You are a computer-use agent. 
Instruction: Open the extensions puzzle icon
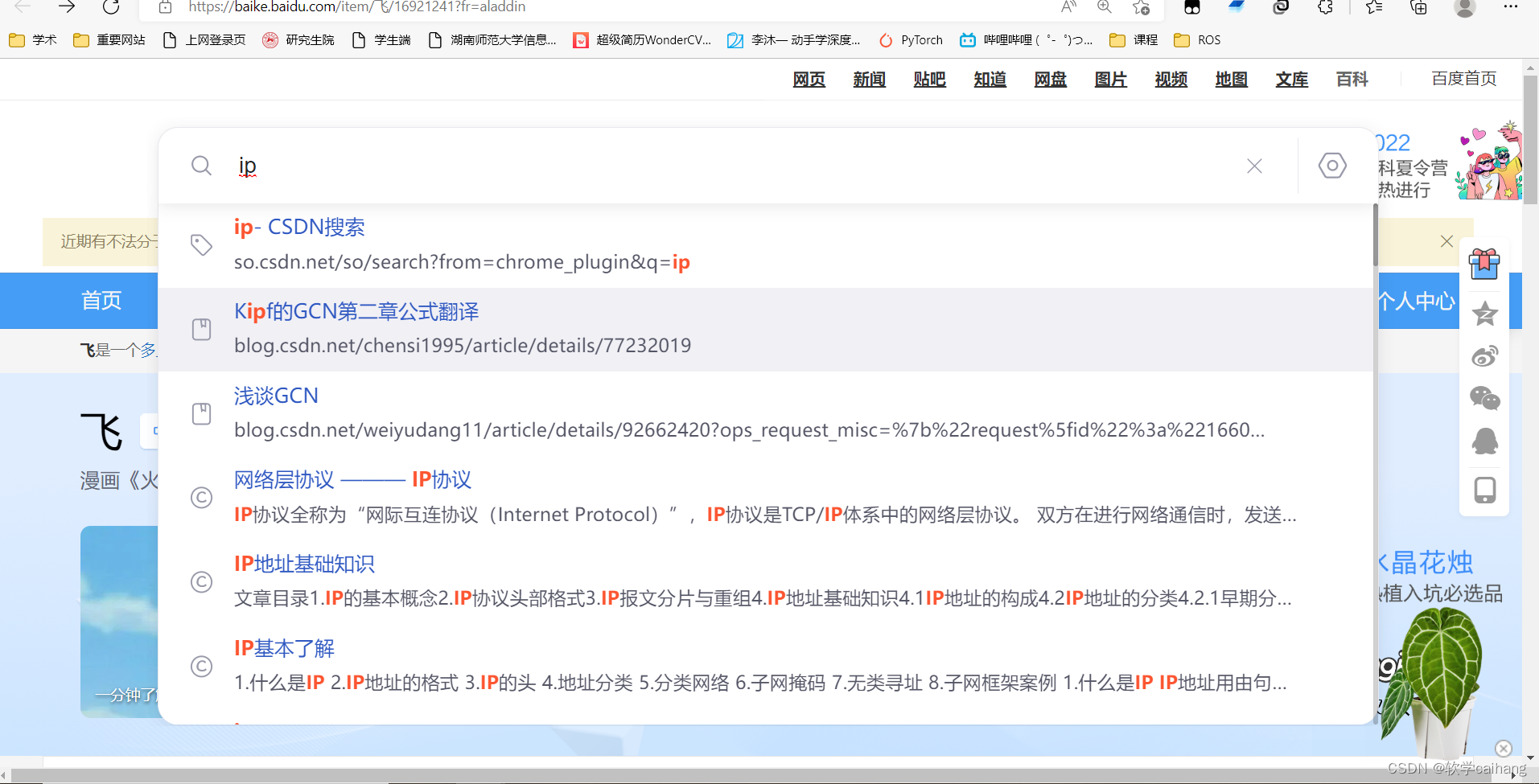[1325, 7]
